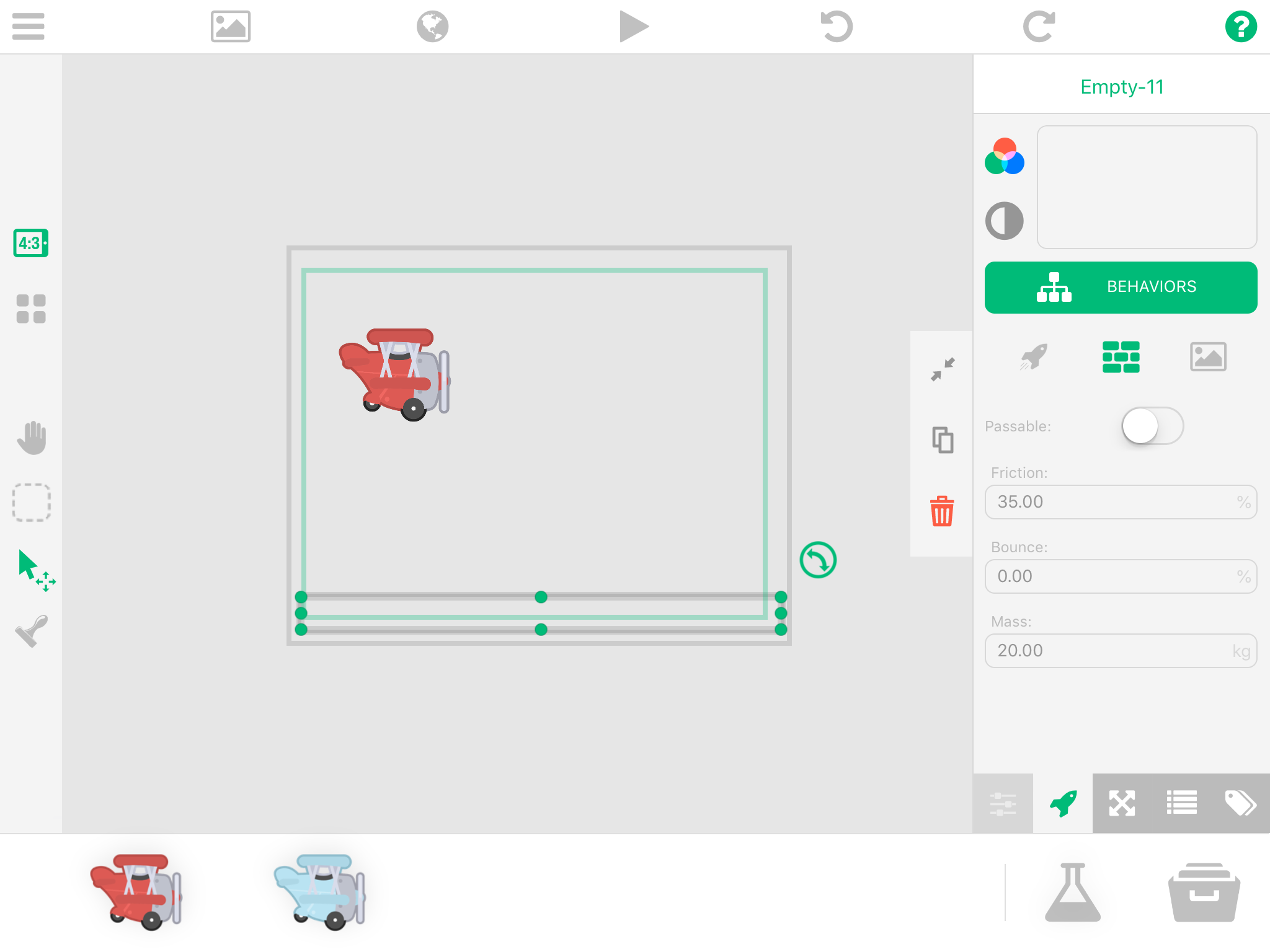Screen dimensions: 1270x952
Task: Open the BEHAVIORS editor
Action: coord(1121,286)
